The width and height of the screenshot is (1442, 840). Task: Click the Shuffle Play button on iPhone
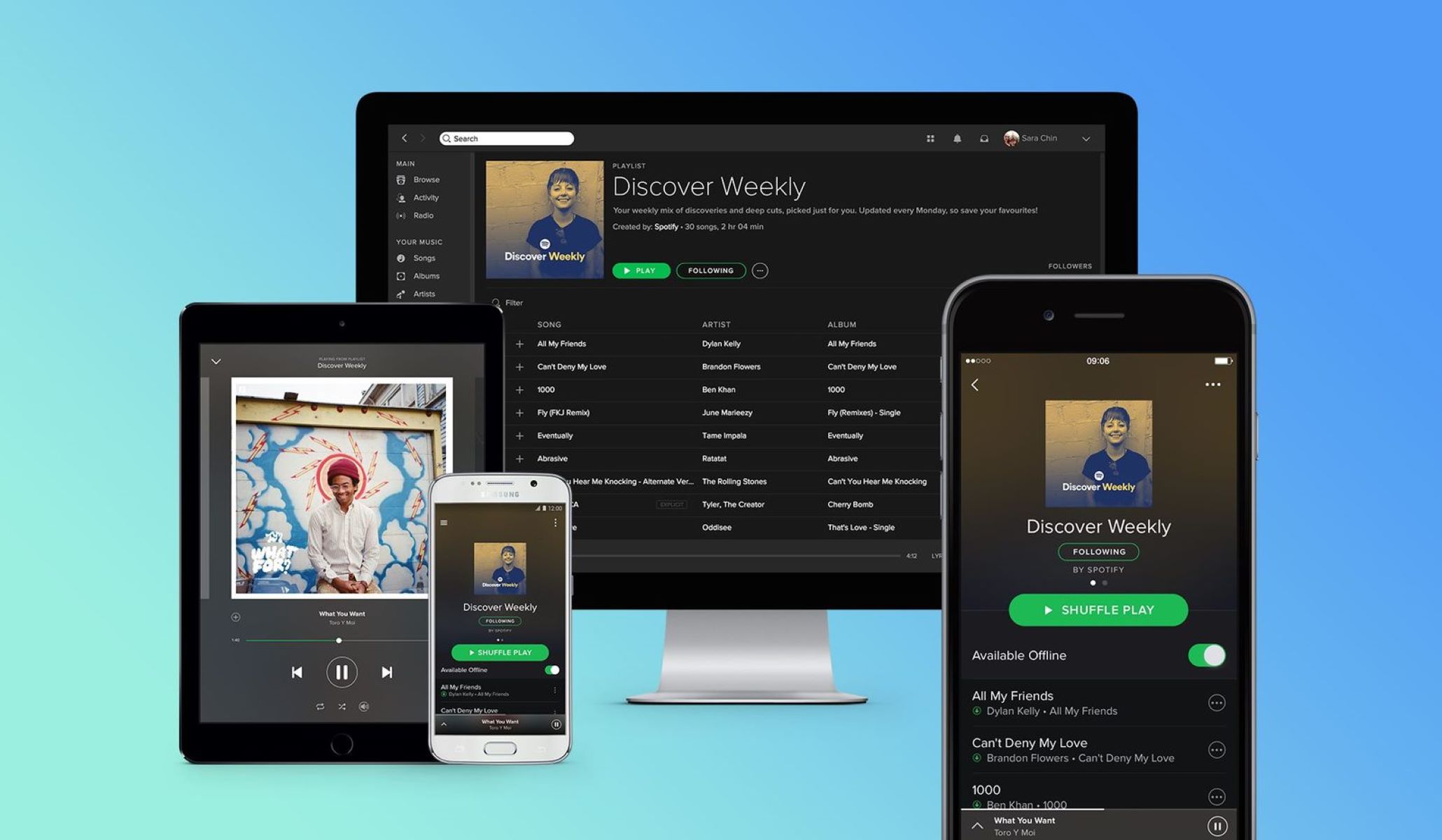pyautogui.click(x=1099, y=609)
